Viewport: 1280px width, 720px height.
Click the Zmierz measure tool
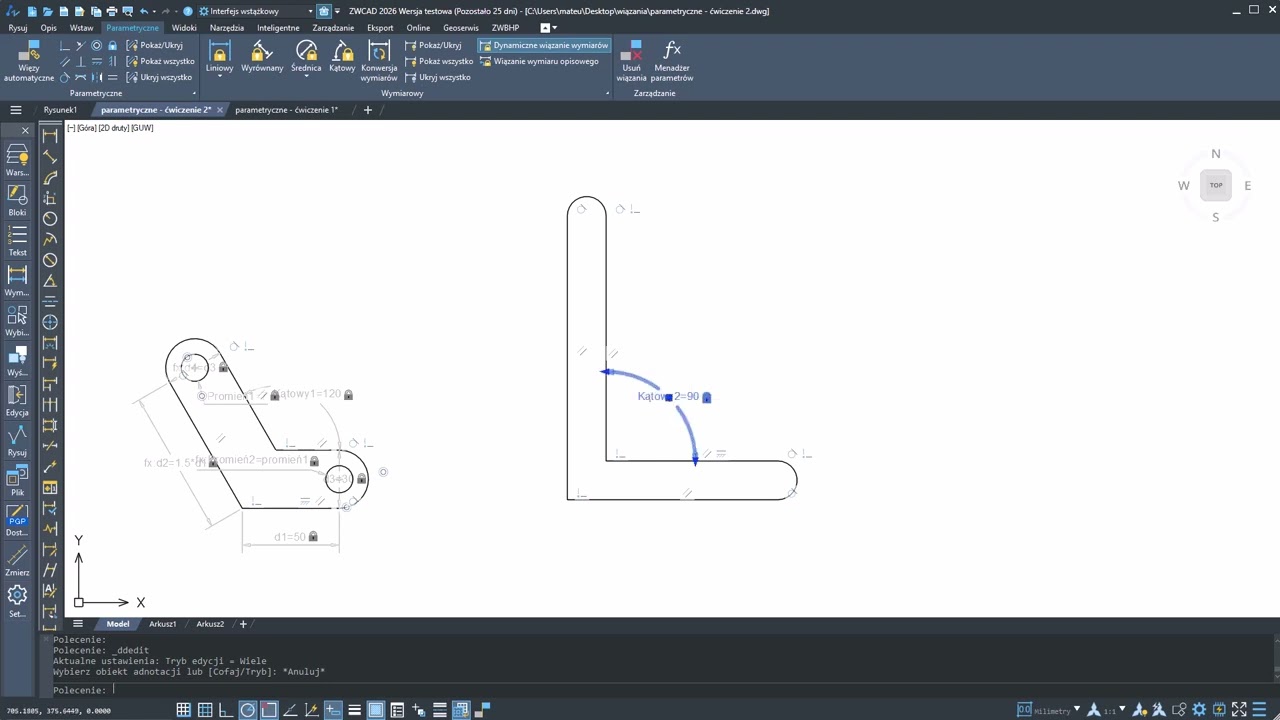click(17, 560)
